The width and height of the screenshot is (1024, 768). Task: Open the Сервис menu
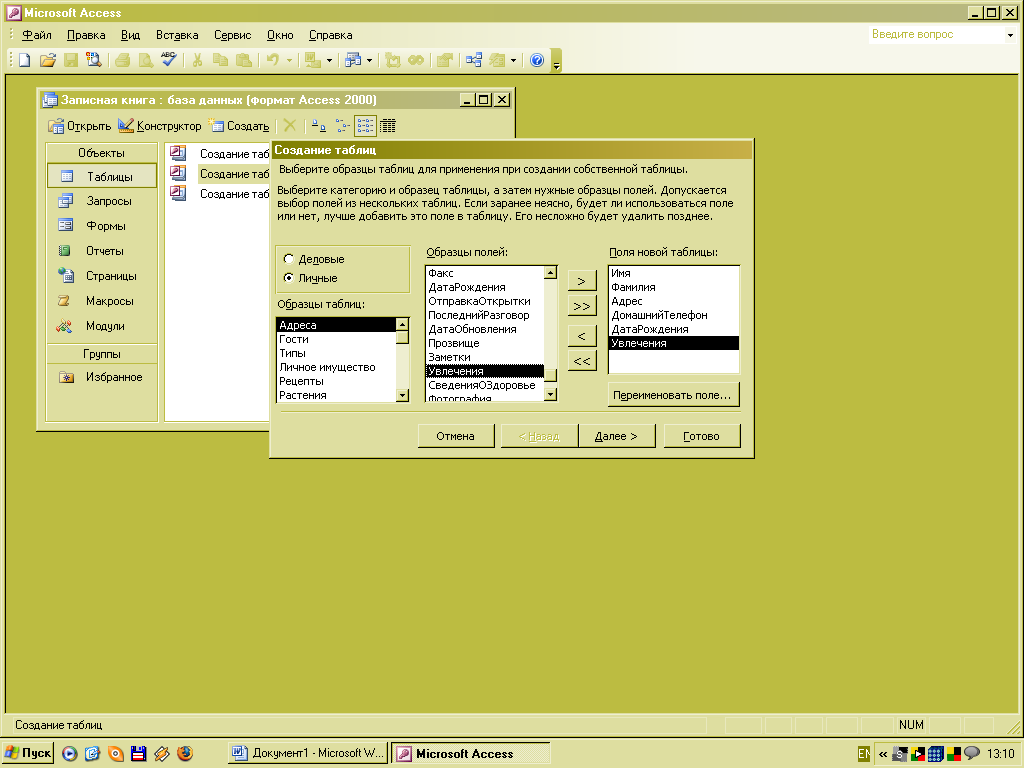tap(232, 35)
